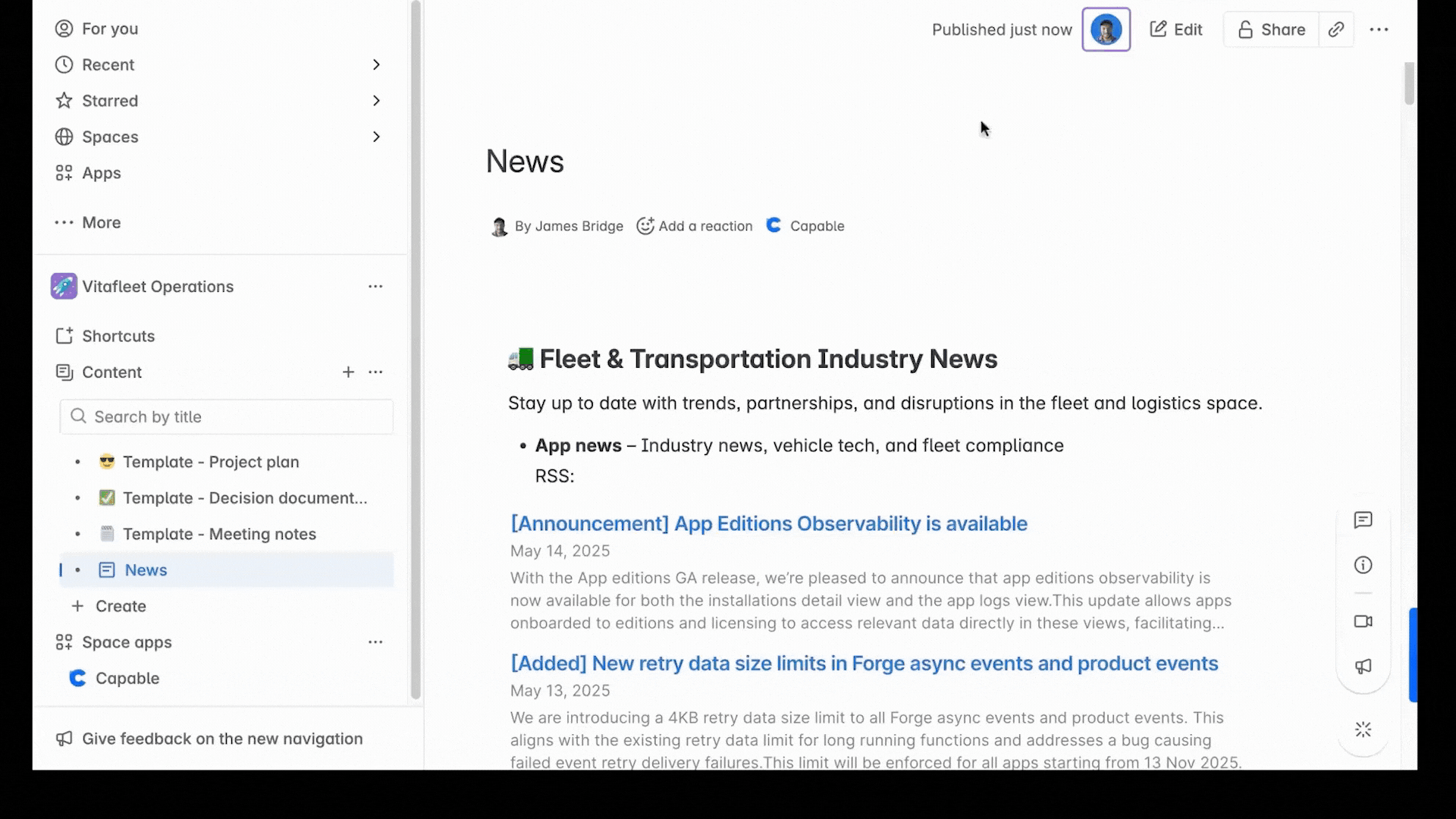Start a video recording from the side panel
Image resolution: width=1456 pixels, height=819 pixels.
coord(1363,622)
